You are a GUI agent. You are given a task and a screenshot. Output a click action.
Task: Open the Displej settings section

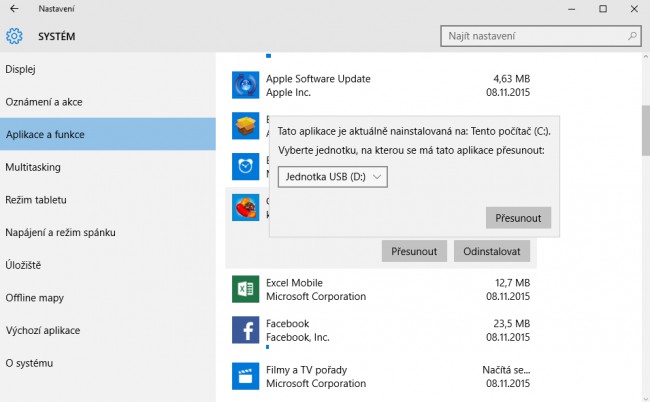point(20,69)
